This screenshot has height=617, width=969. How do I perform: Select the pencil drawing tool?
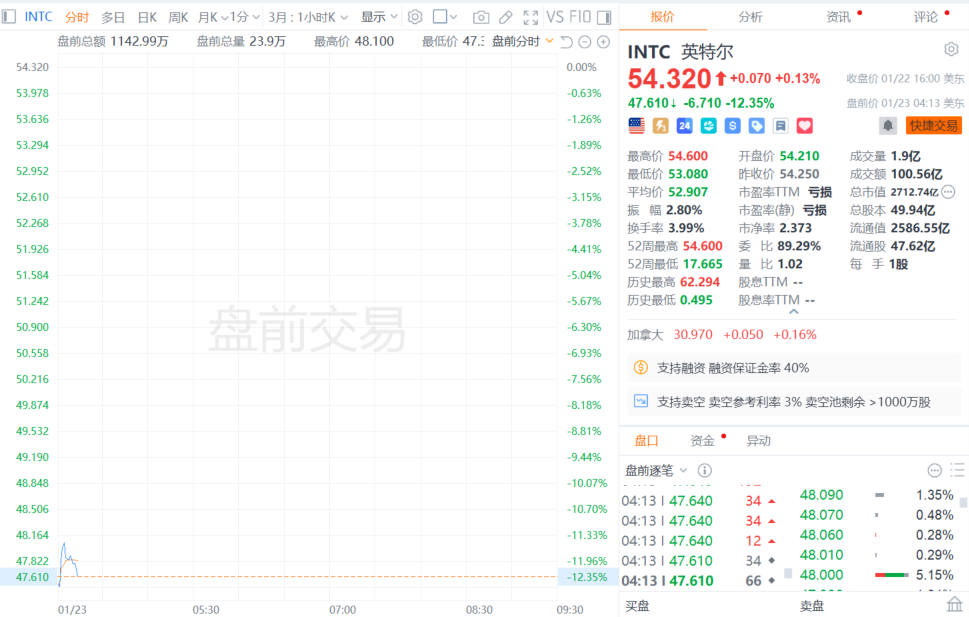click(506, 17)
